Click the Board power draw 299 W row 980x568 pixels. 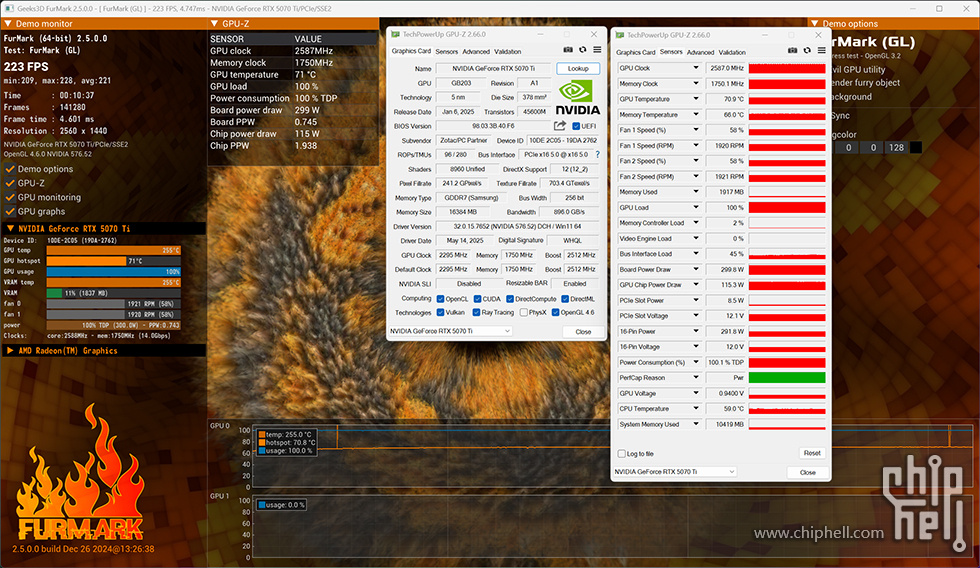click(292, 110)
